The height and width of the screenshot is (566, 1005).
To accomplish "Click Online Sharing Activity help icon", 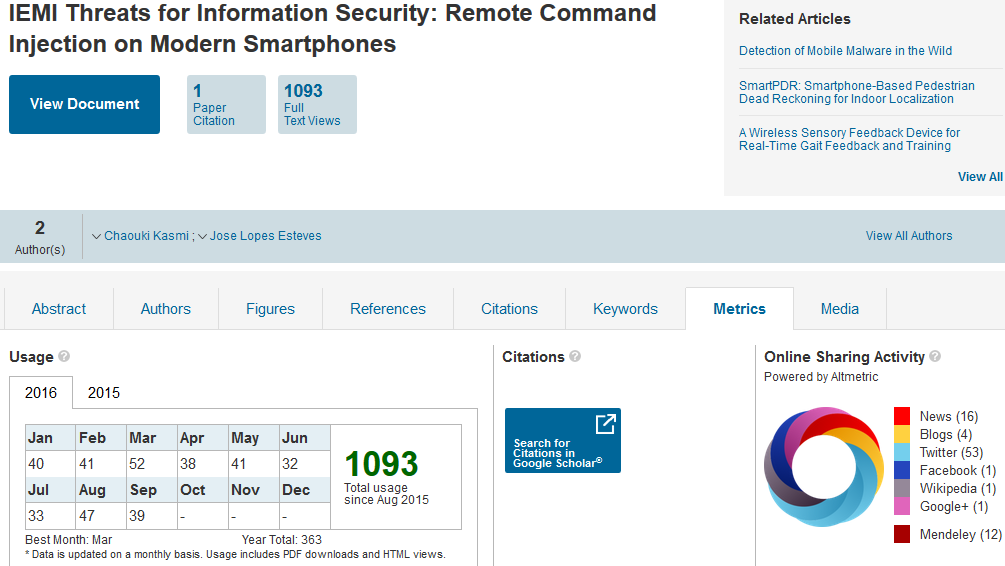I will point(934,357).
